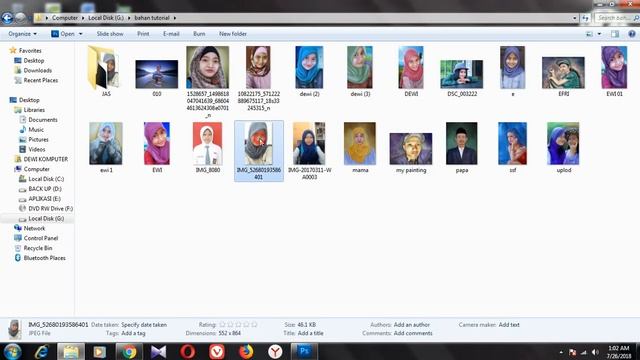This screenshot has height=360, width=640.
Task: Click E-mail in the toolbar
Action: (171, 34)
